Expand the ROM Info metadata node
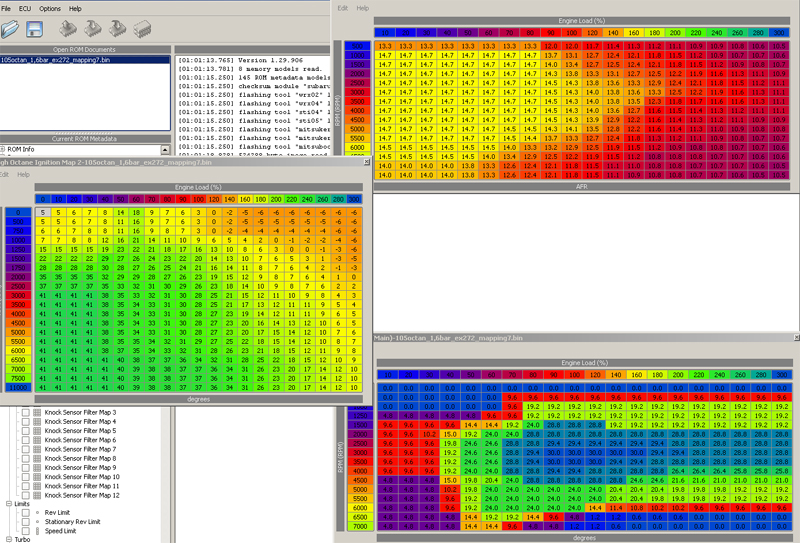This screenshot has width=800, height=543. tap(2, 149)
